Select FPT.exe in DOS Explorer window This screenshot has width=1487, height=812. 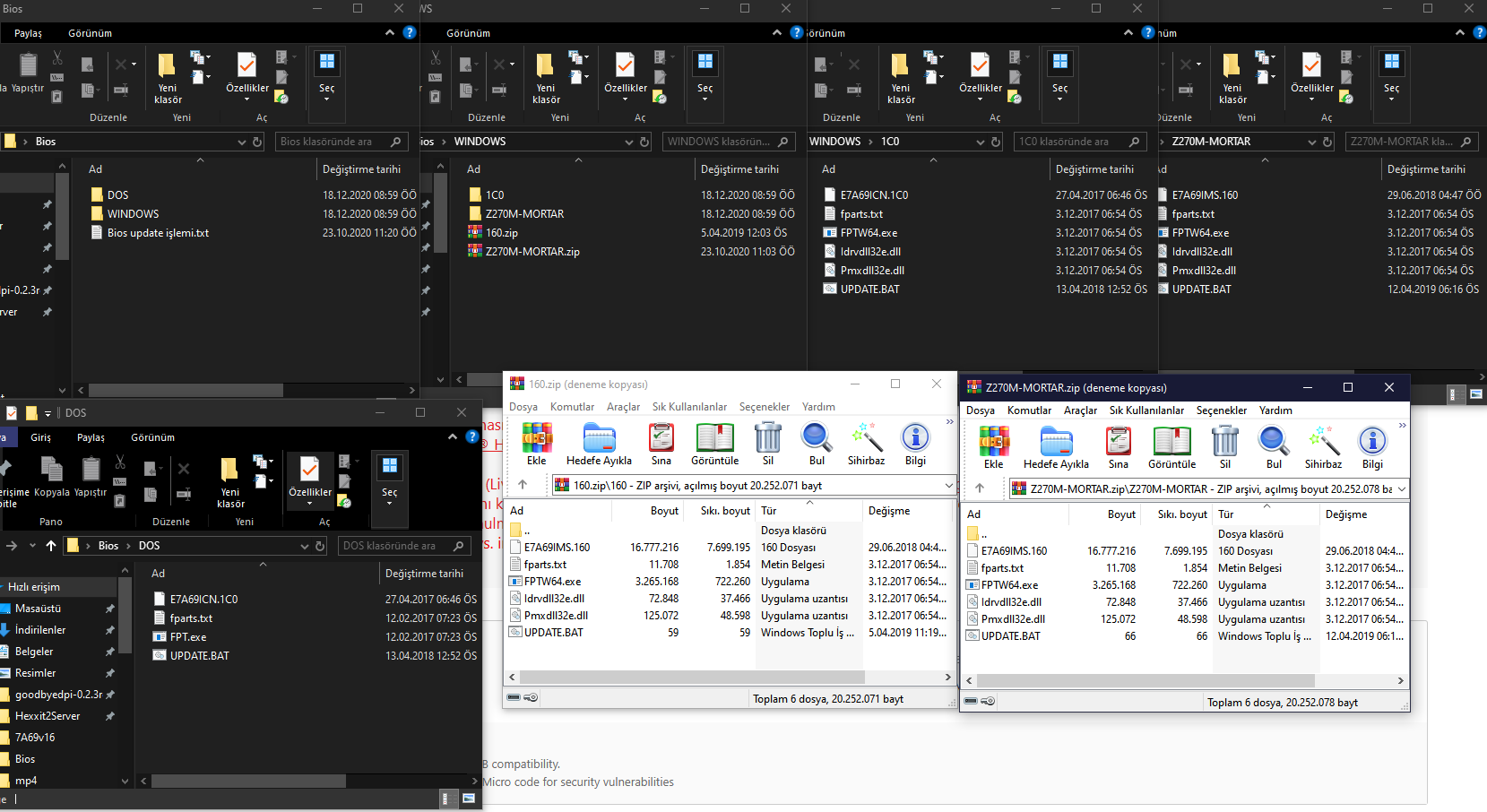[188, 637]
